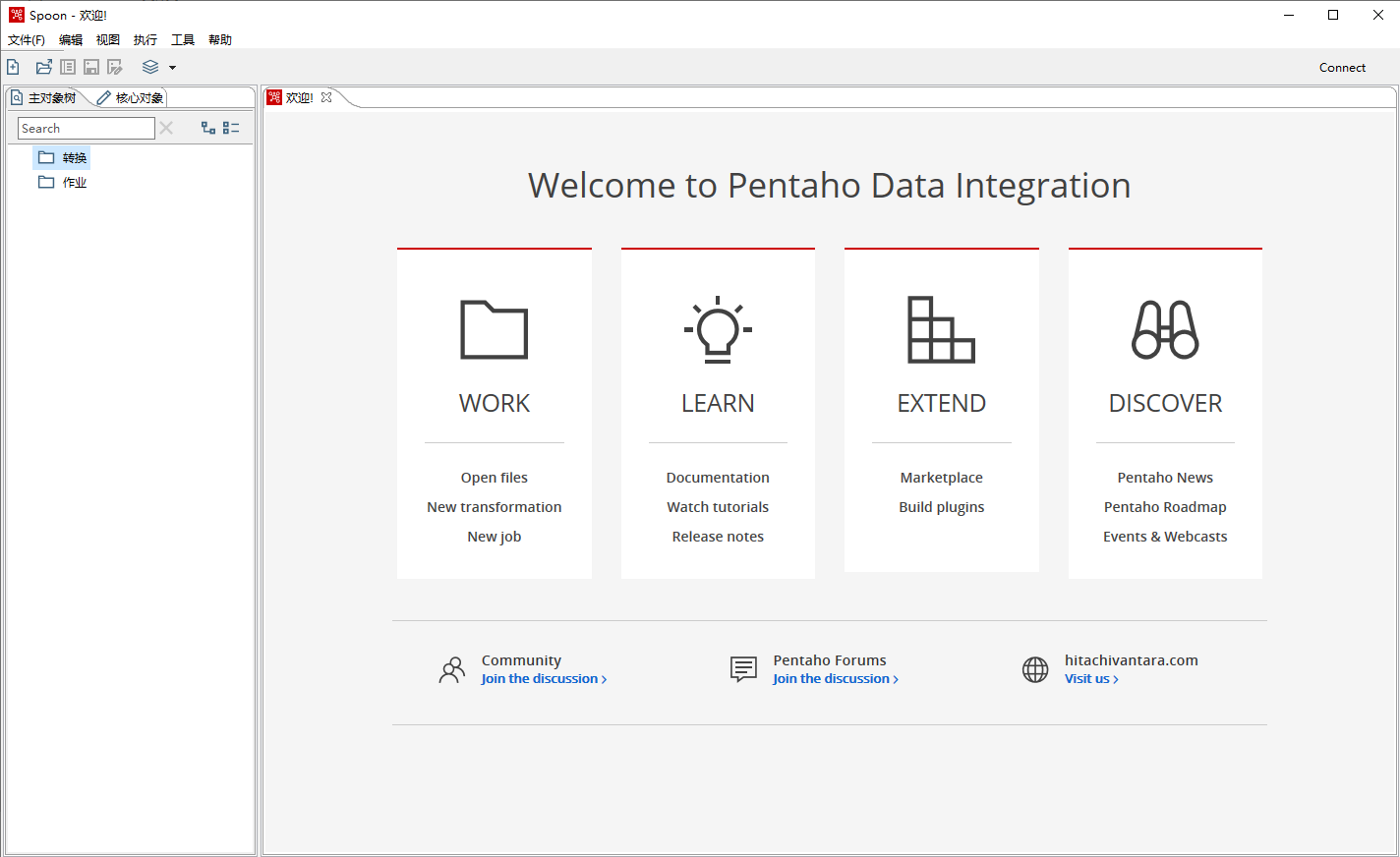Click the New transformation link
This screenshot has height=857, width=1400.
pos(495,507)
